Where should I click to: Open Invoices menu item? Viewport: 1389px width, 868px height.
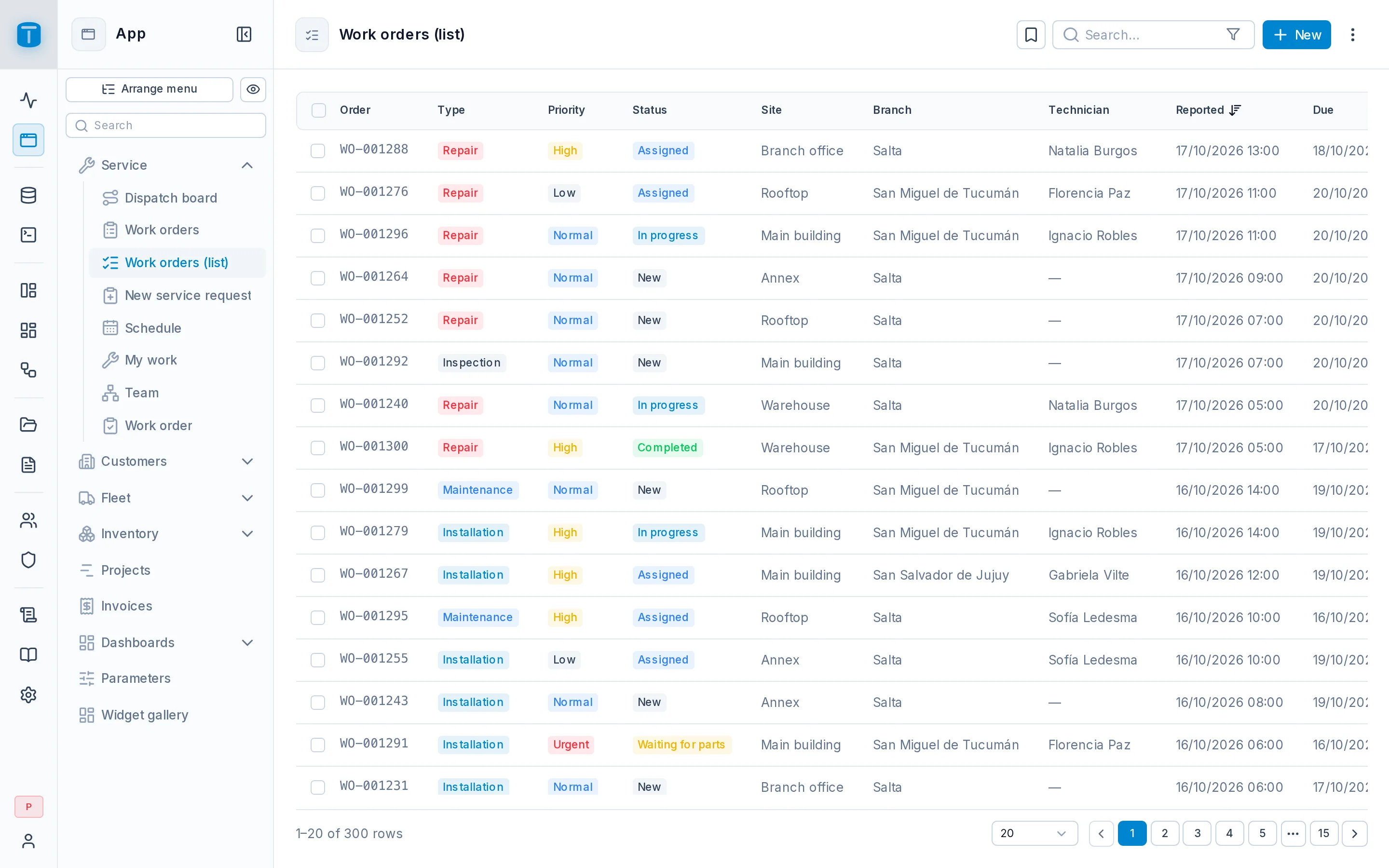(166, 606)
